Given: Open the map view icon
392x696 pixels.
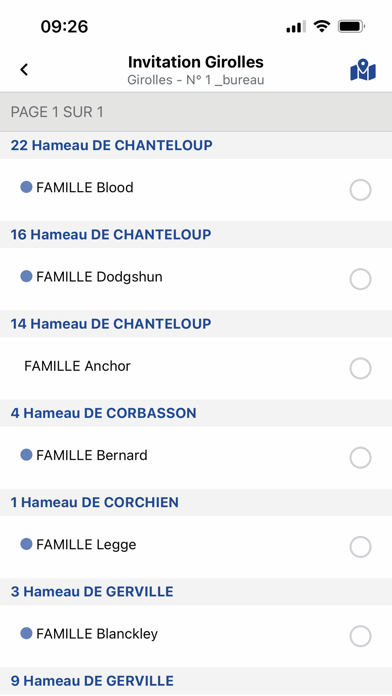Looking at the screenshot, I should (x=363, y=70).
